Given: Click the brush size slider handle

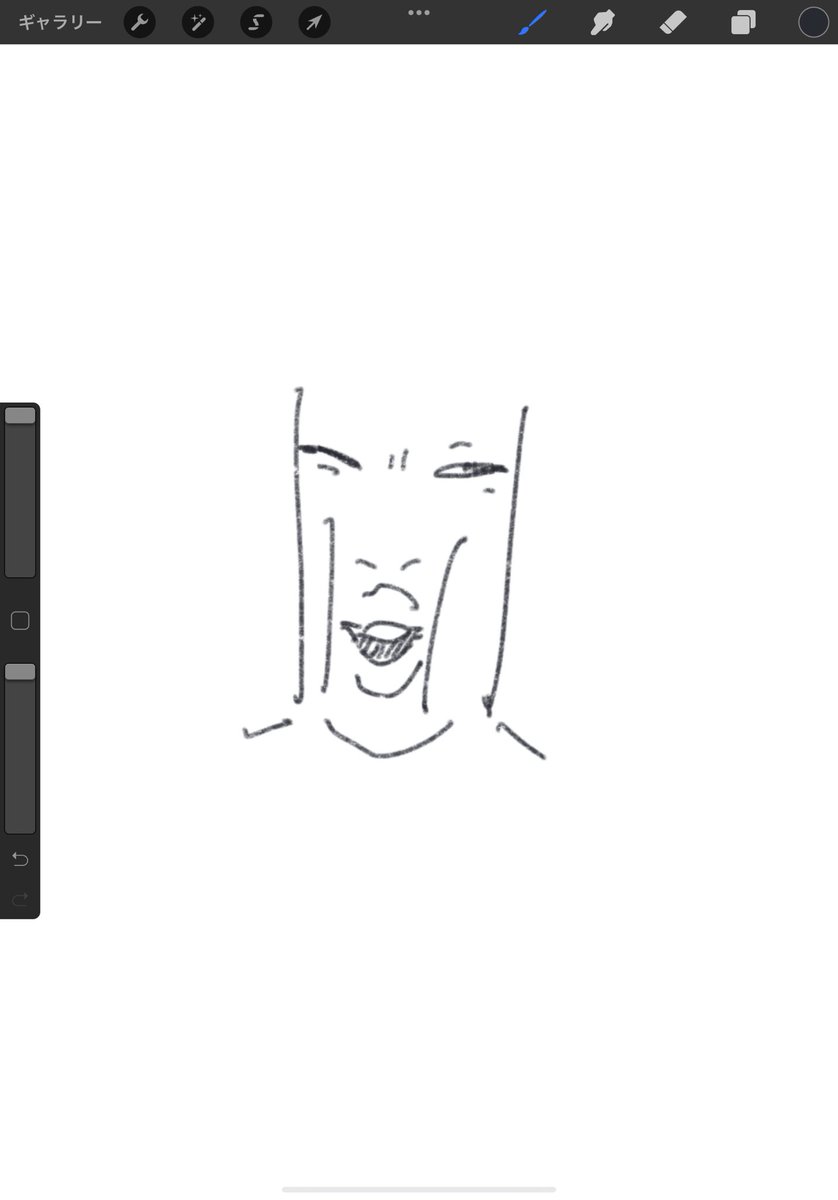Looking at the screenshot, I should 20,415.
